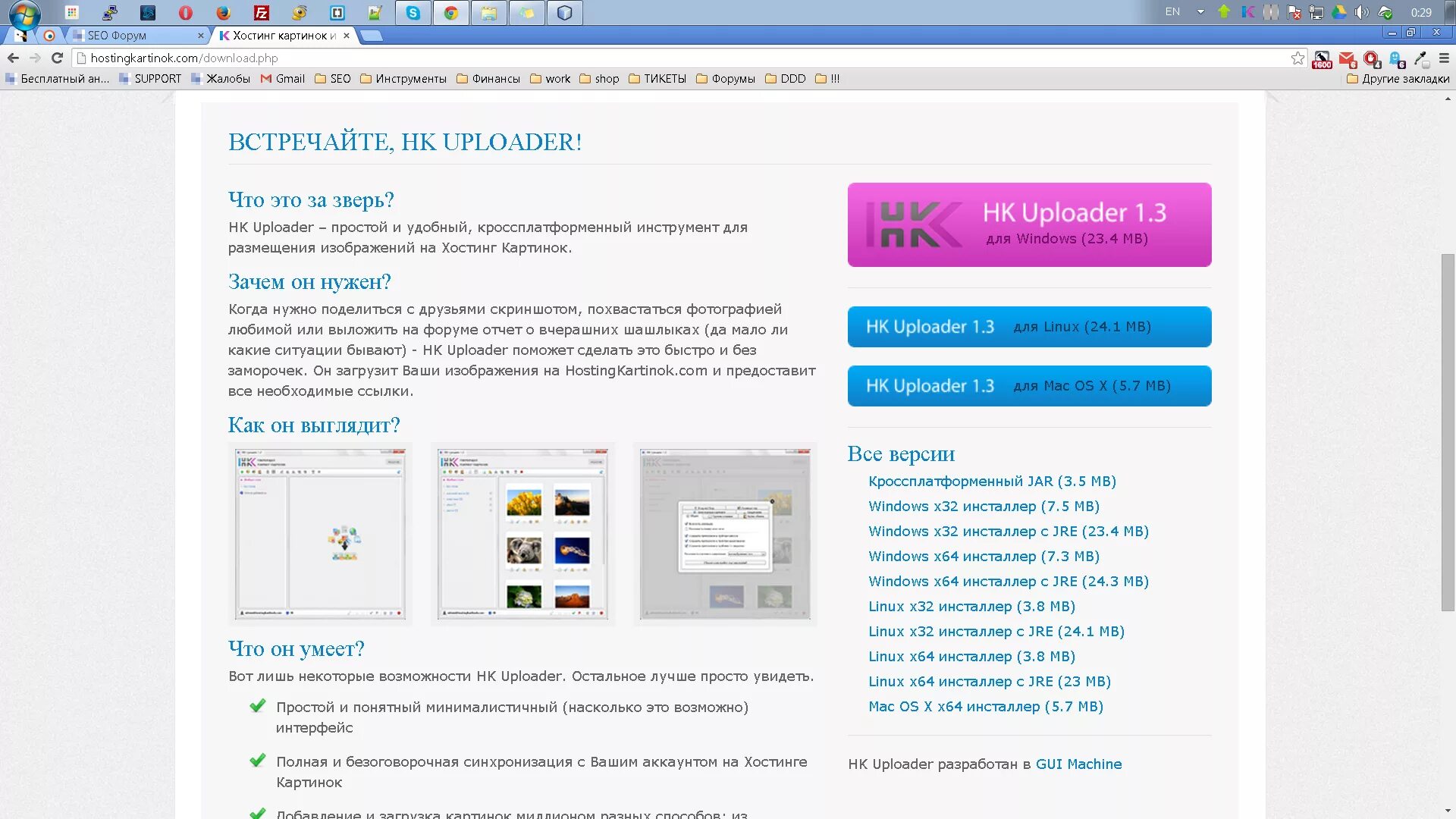This screenshot has height=819, width=1456.
Task: Go forward to the next page
Action: pos(35,58)
